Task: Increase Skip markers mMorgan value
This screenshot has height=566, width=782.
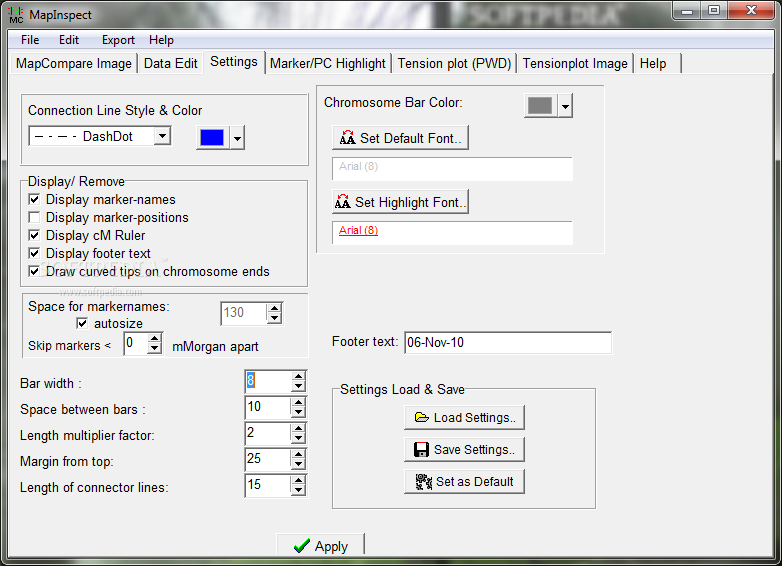Action: 155,339
